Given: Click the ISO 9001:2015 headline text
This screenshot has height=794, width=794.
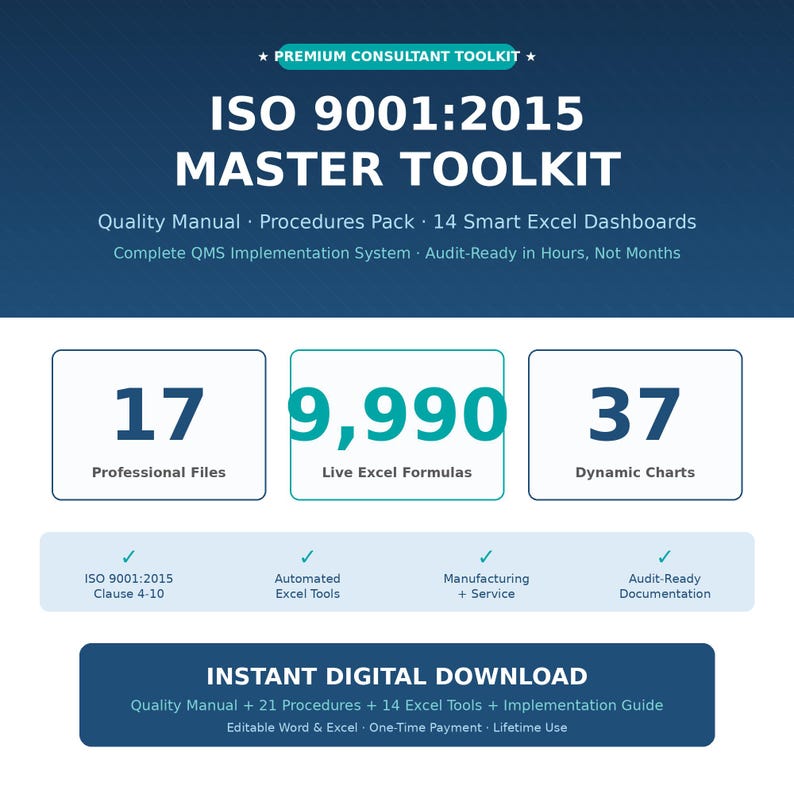Looking at the screenshot, I should click(397, 114).
